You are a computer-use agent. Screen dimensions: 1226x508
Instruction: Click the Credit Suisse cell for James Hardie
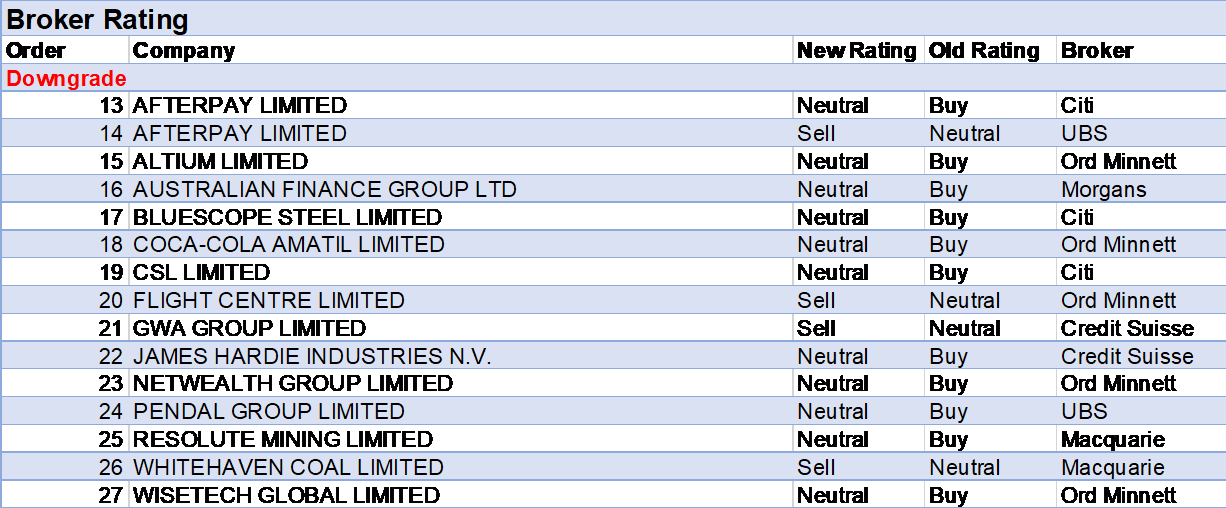coord(1127,357)
